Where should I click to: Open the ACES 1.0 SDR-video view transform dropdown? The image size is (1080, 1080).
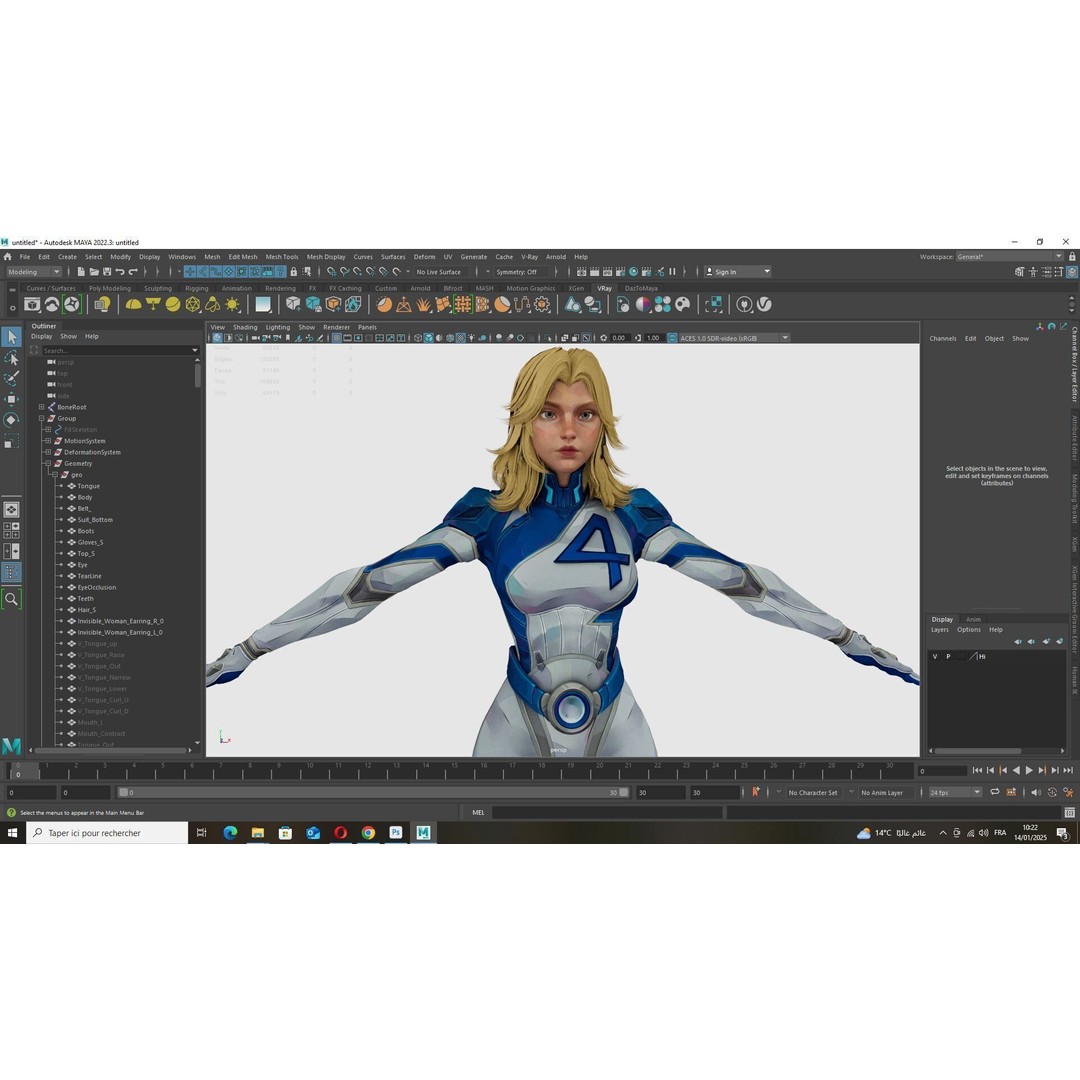[x=734, y=338]
